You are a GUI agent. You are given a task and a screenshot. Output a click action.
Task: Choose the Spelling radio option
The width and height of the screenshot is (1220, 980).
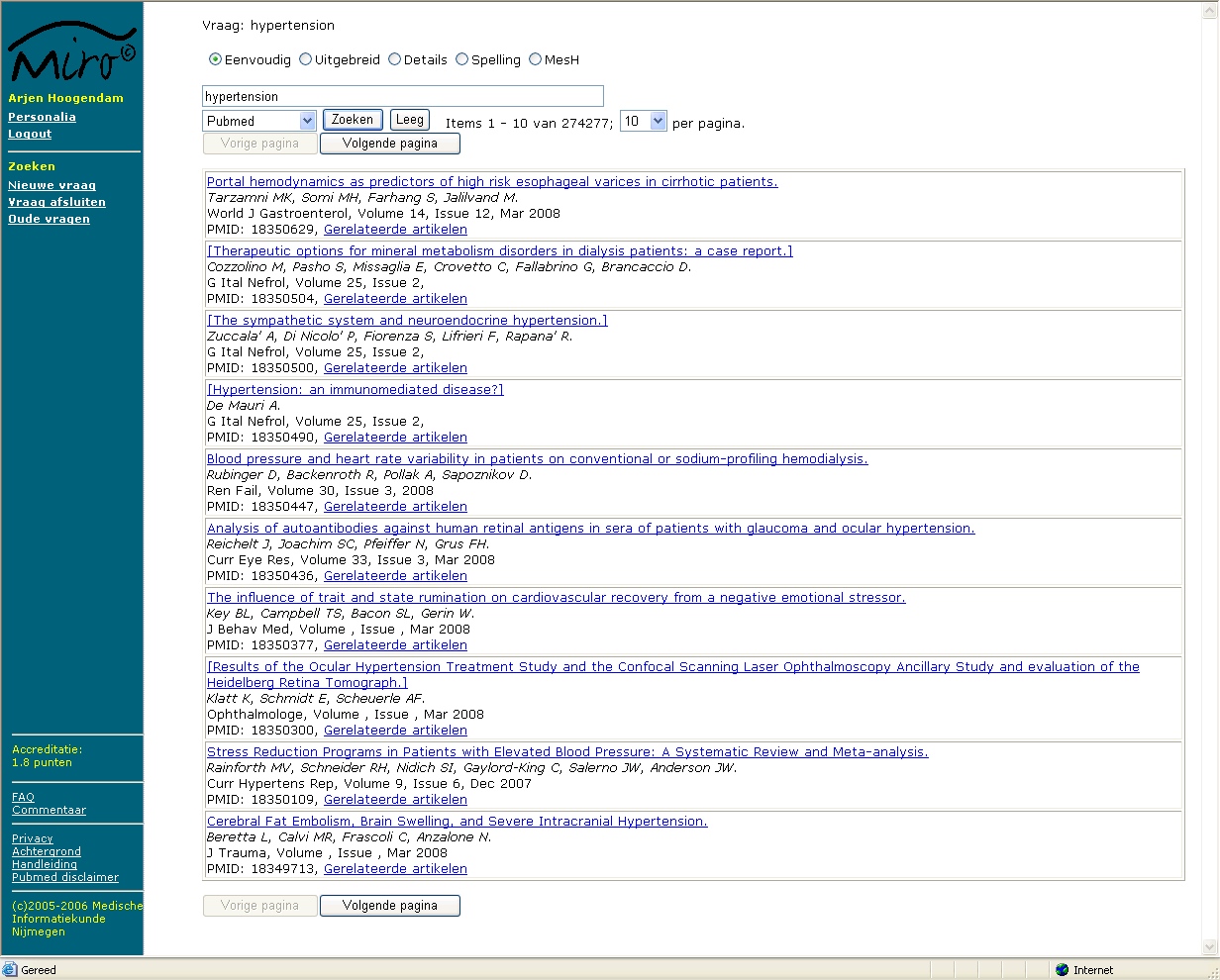click(x=461, y=59)
